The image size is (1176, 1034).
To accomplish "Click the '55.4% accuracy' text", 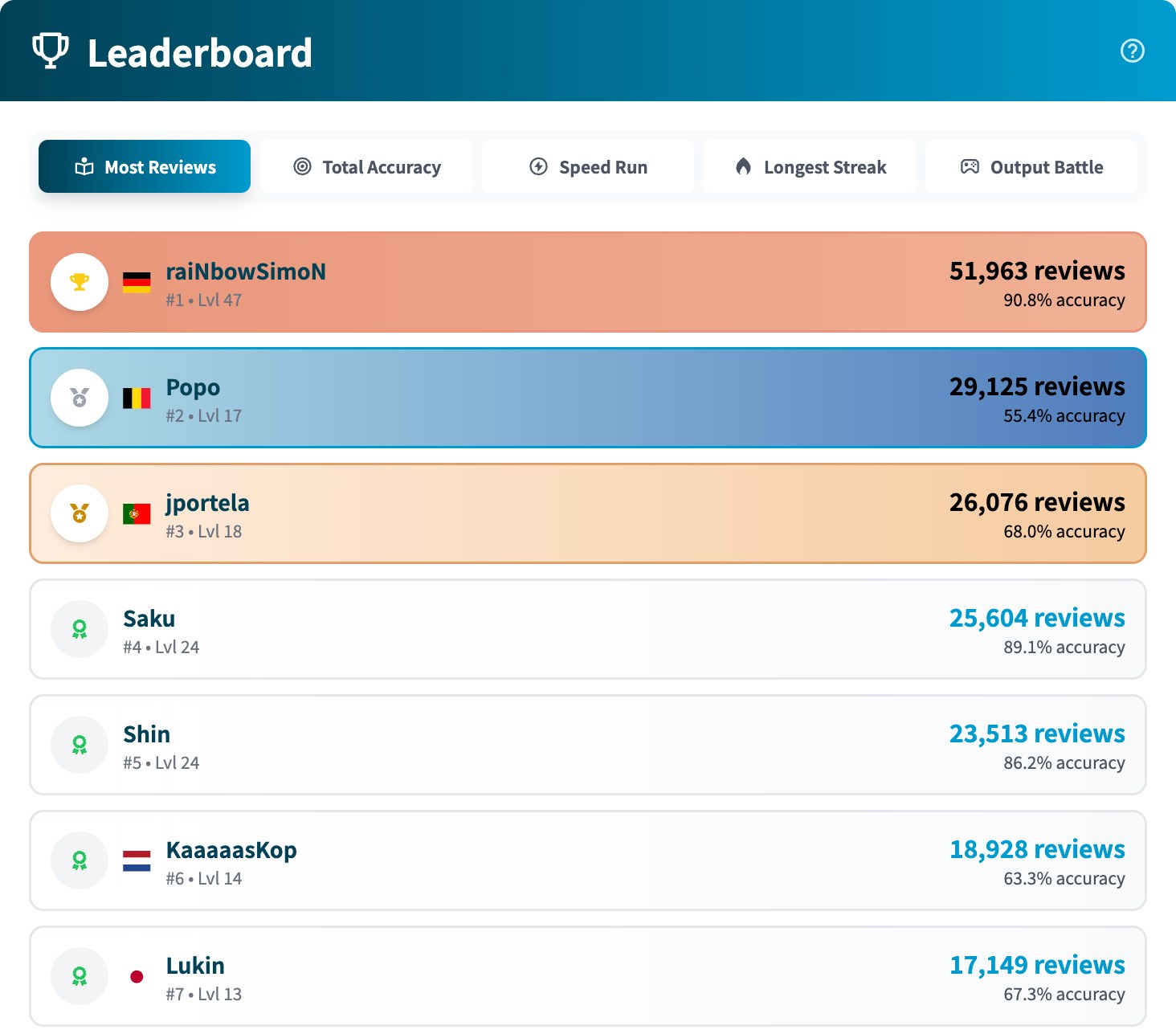I will 1064,416.
